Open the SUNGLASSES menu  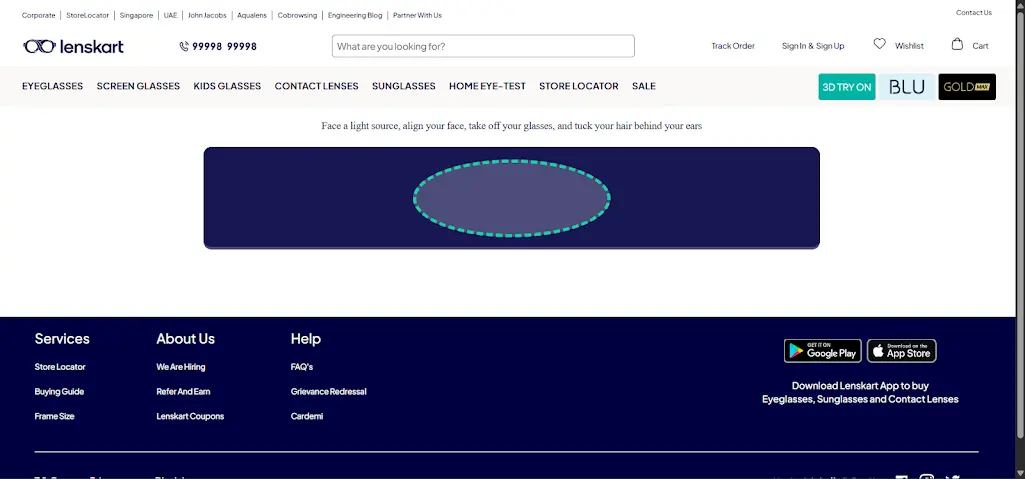pyautogui.click(x=403, y=86)
